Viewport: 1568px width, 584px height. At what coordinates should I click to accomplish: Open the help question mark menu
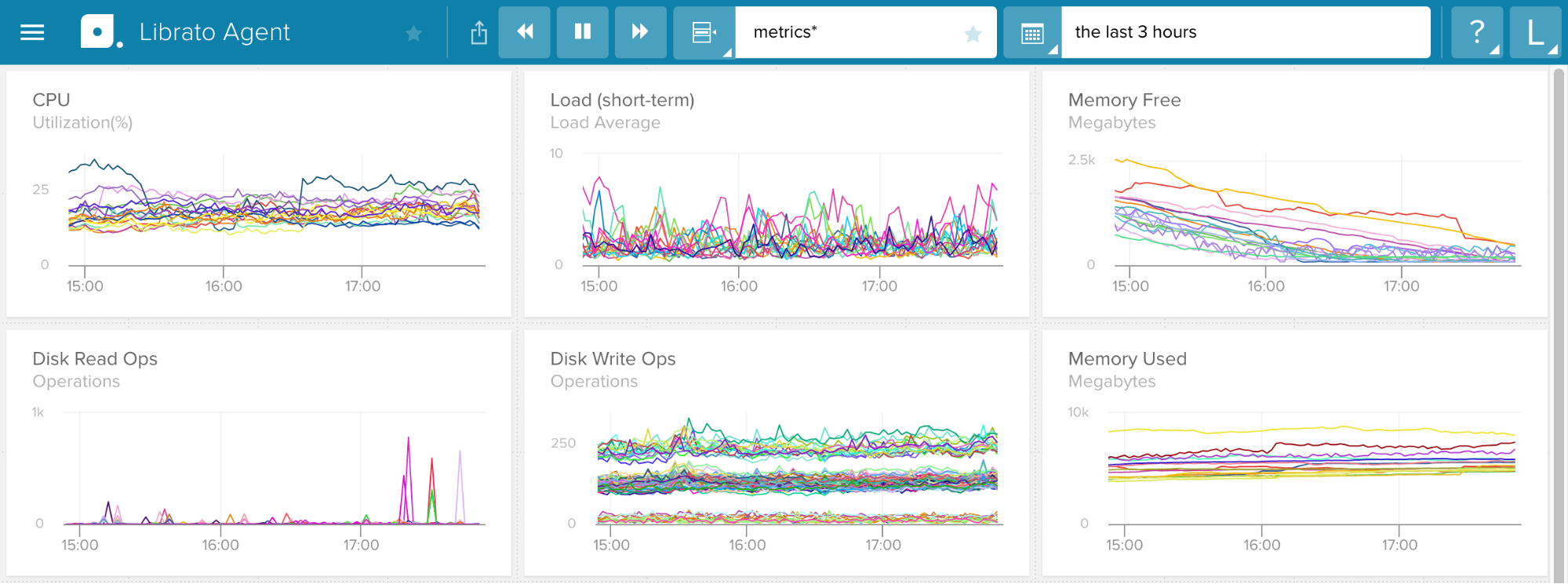[x=1476, y=32]
